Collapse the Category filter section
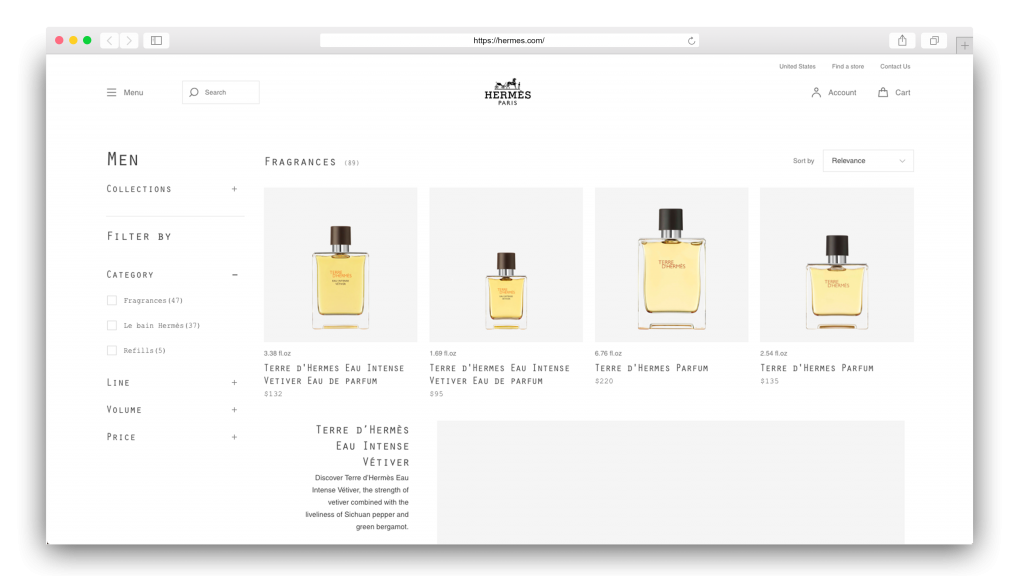 234,274
